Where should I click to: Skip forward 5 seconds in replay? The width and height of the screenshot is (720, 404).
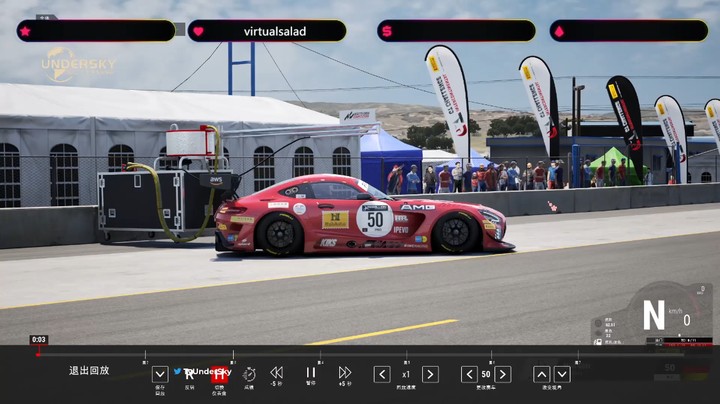click(345, 372)
